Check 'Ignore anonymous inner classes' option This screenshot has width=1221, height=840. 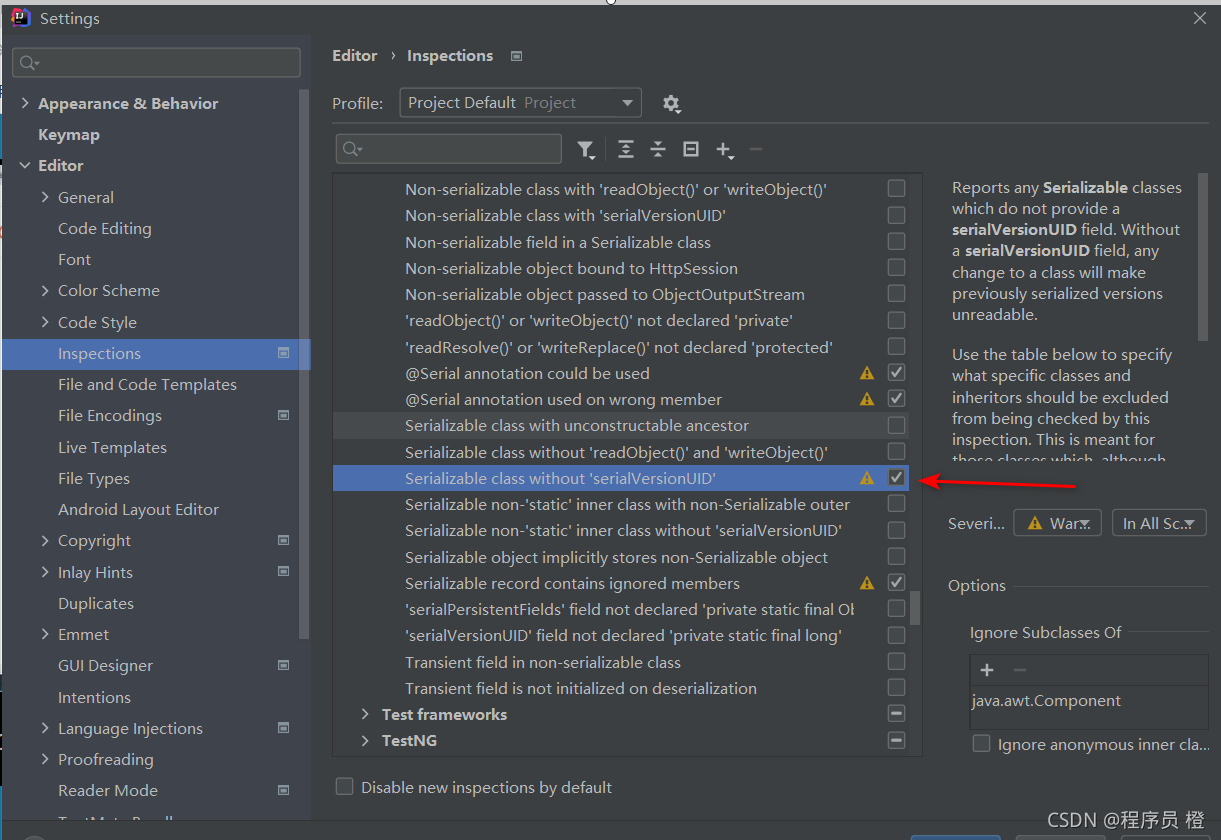click(981, 744)
